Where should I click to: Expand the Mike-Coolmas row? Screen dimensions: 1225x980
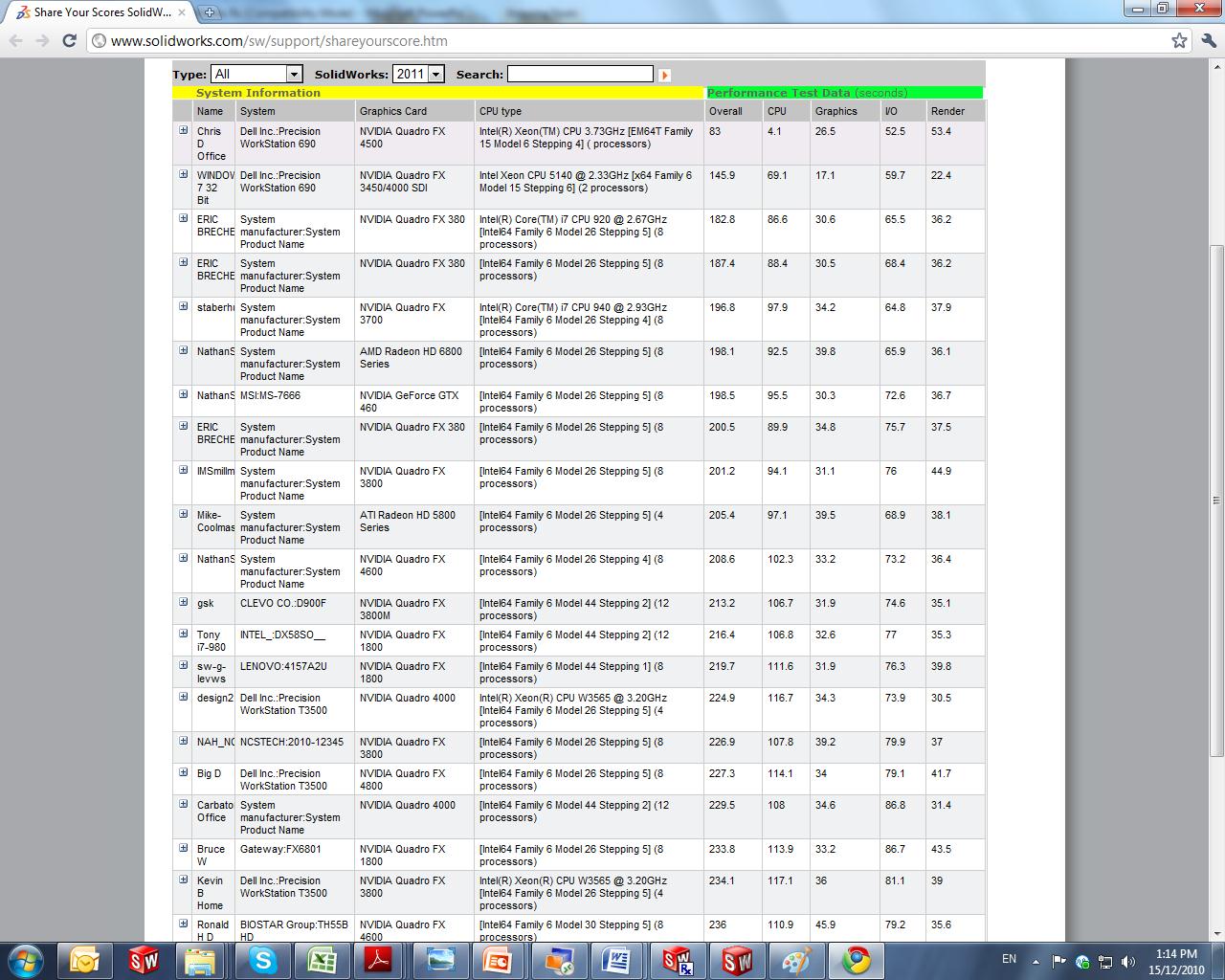coord(183,514)
